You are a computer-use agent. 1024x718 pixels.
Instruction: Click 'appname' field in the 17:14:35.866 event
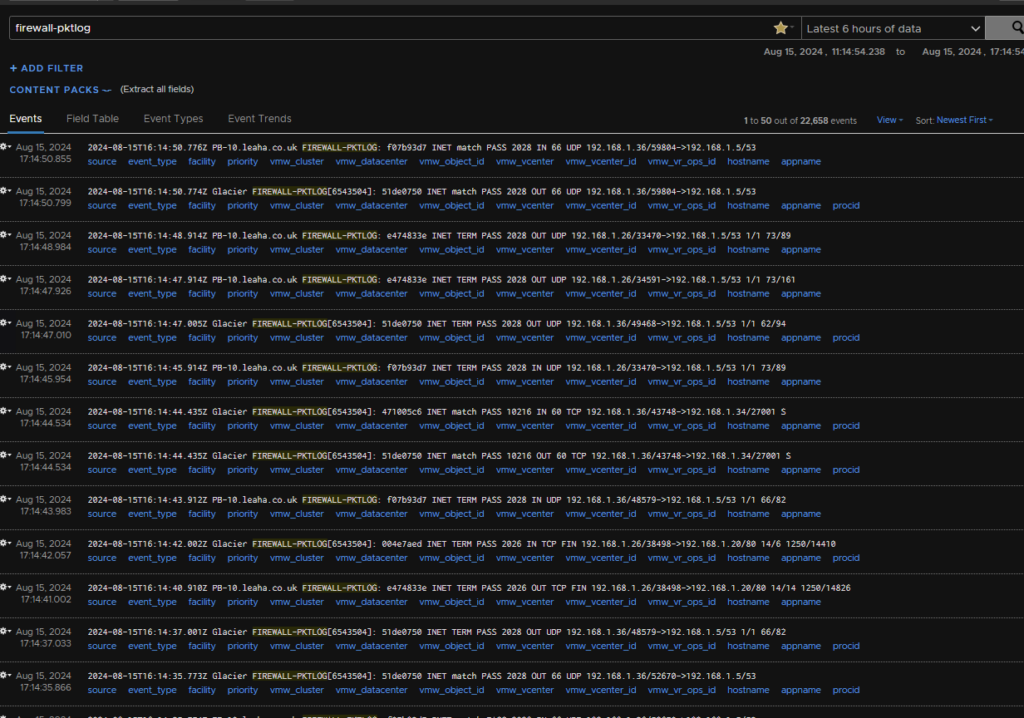(x=801, y=690)
